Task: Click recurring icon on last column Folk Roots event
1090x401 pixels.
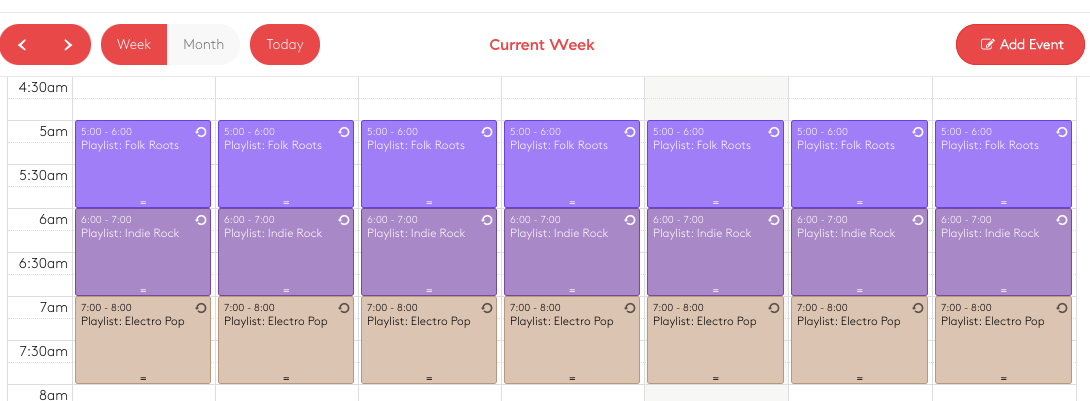Action: pos(1061,131)
